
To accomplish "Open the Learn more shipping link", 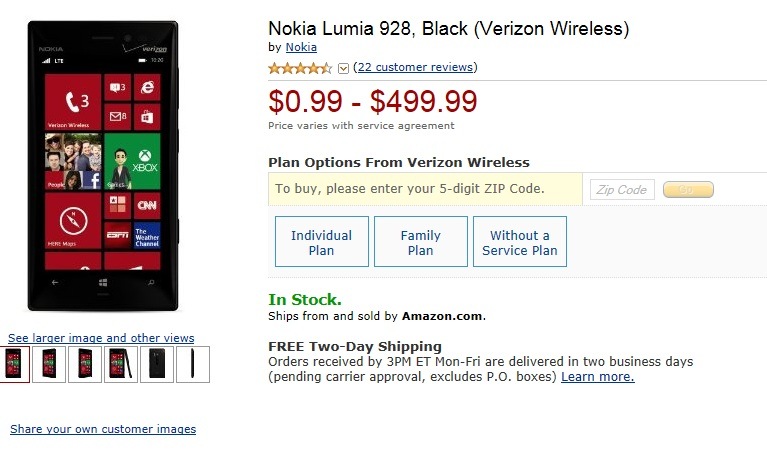I will (597, 377).
